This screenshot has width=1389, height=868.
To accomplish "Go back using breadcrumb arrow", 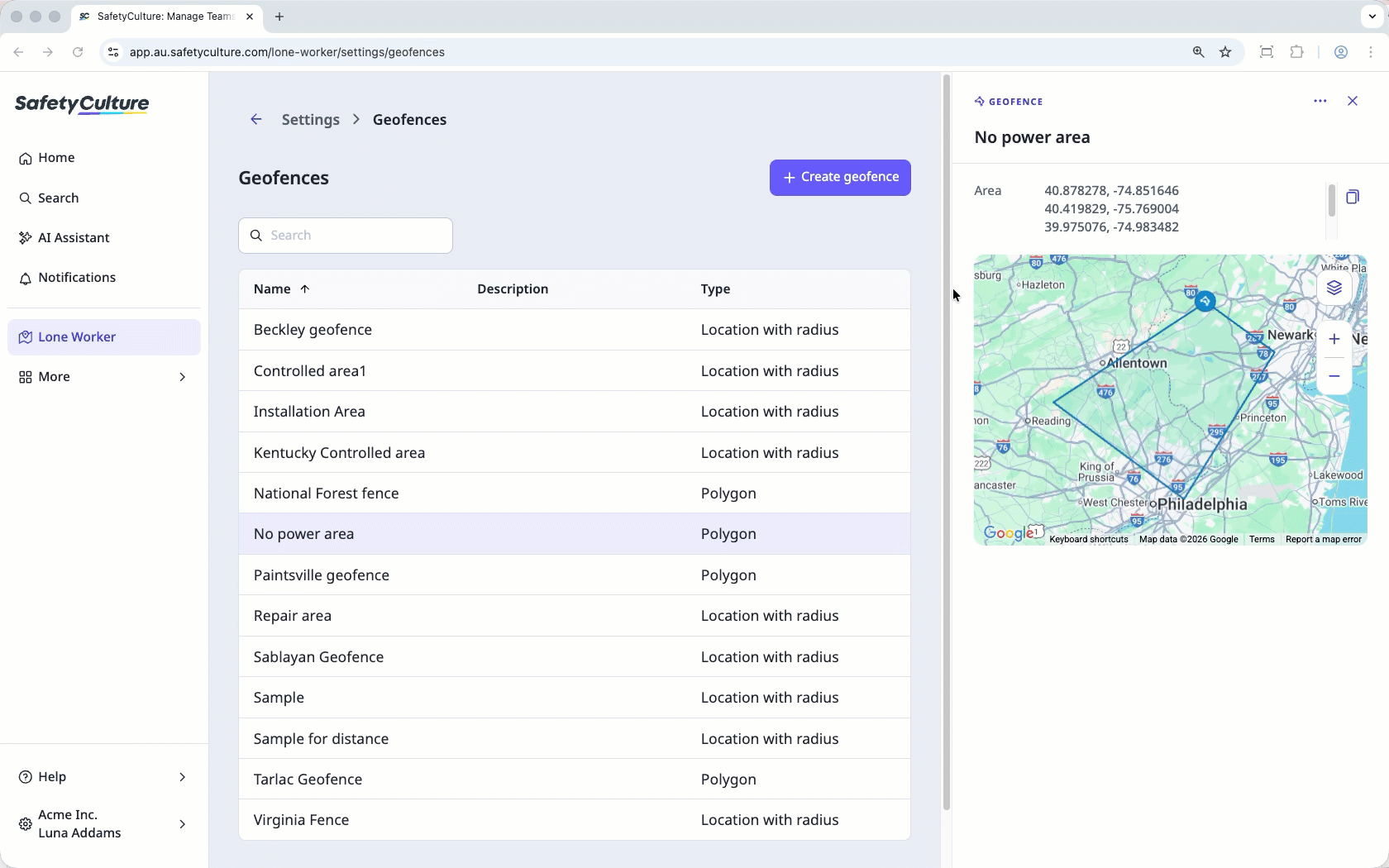I will click(x=256, y=120).
